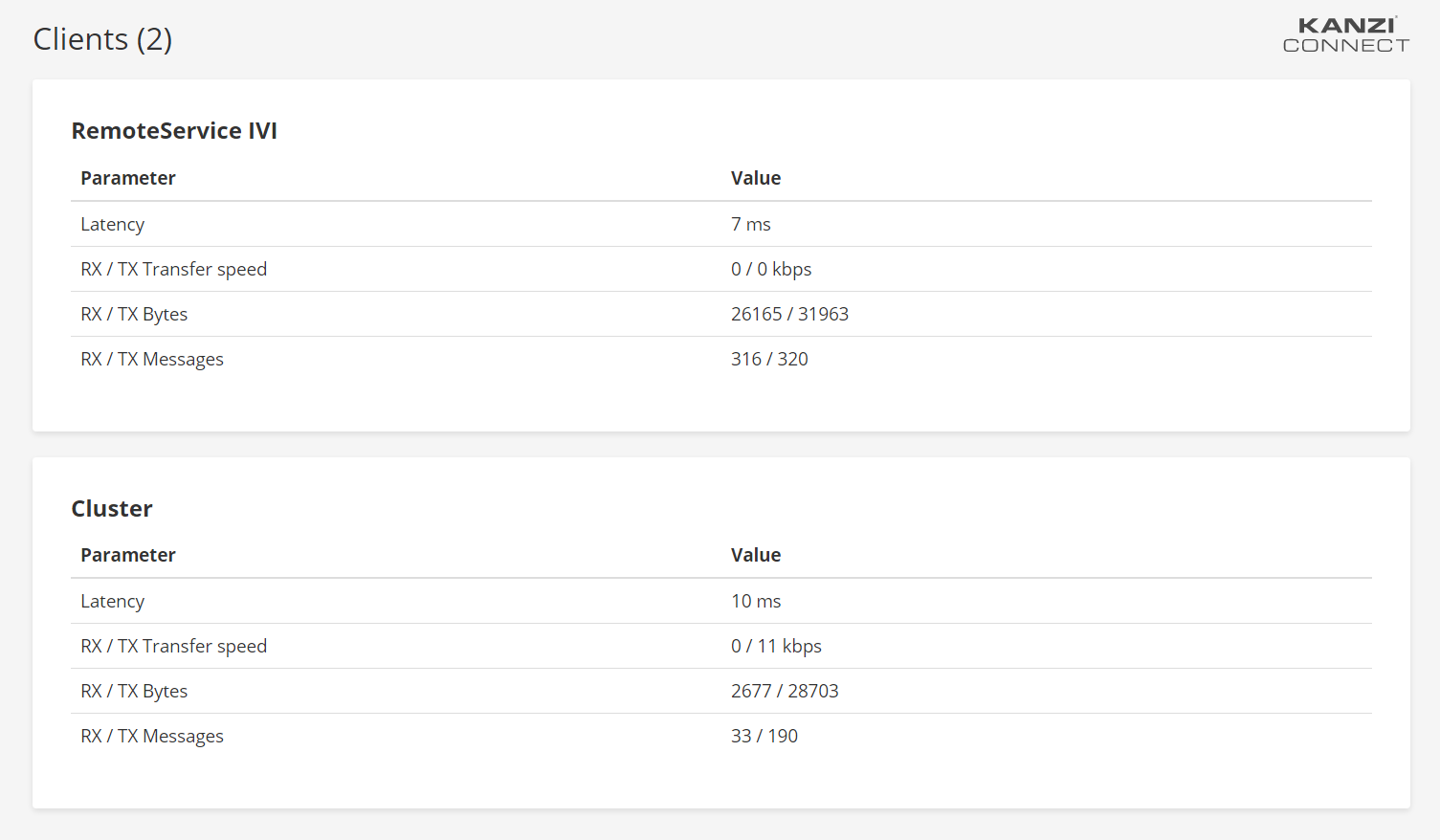
Task: Select RX / TX Bytes row under RemoteService IVI
Action: click(x=134, y=314)
